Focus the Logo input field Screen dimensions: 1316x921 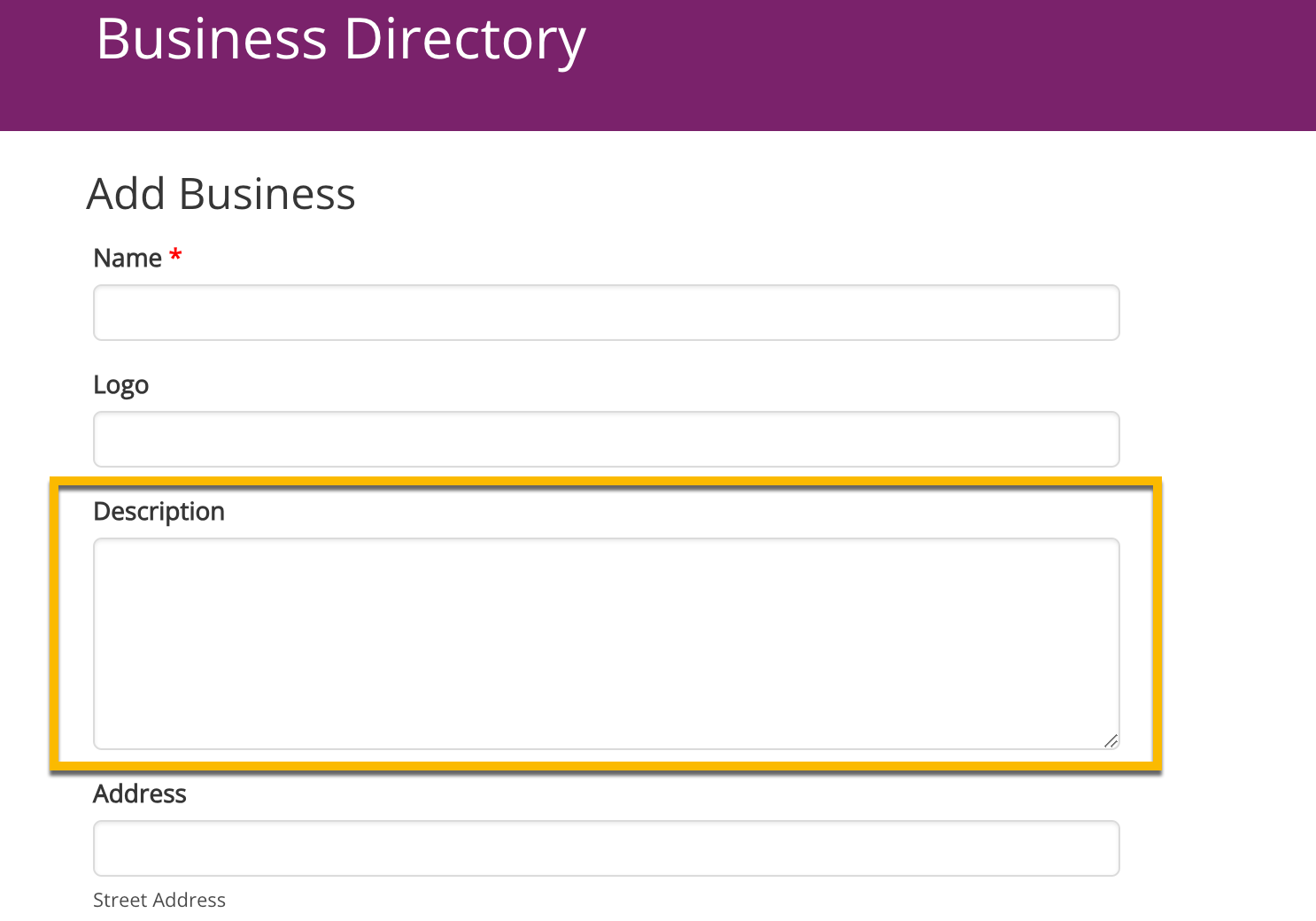[606, 439]
